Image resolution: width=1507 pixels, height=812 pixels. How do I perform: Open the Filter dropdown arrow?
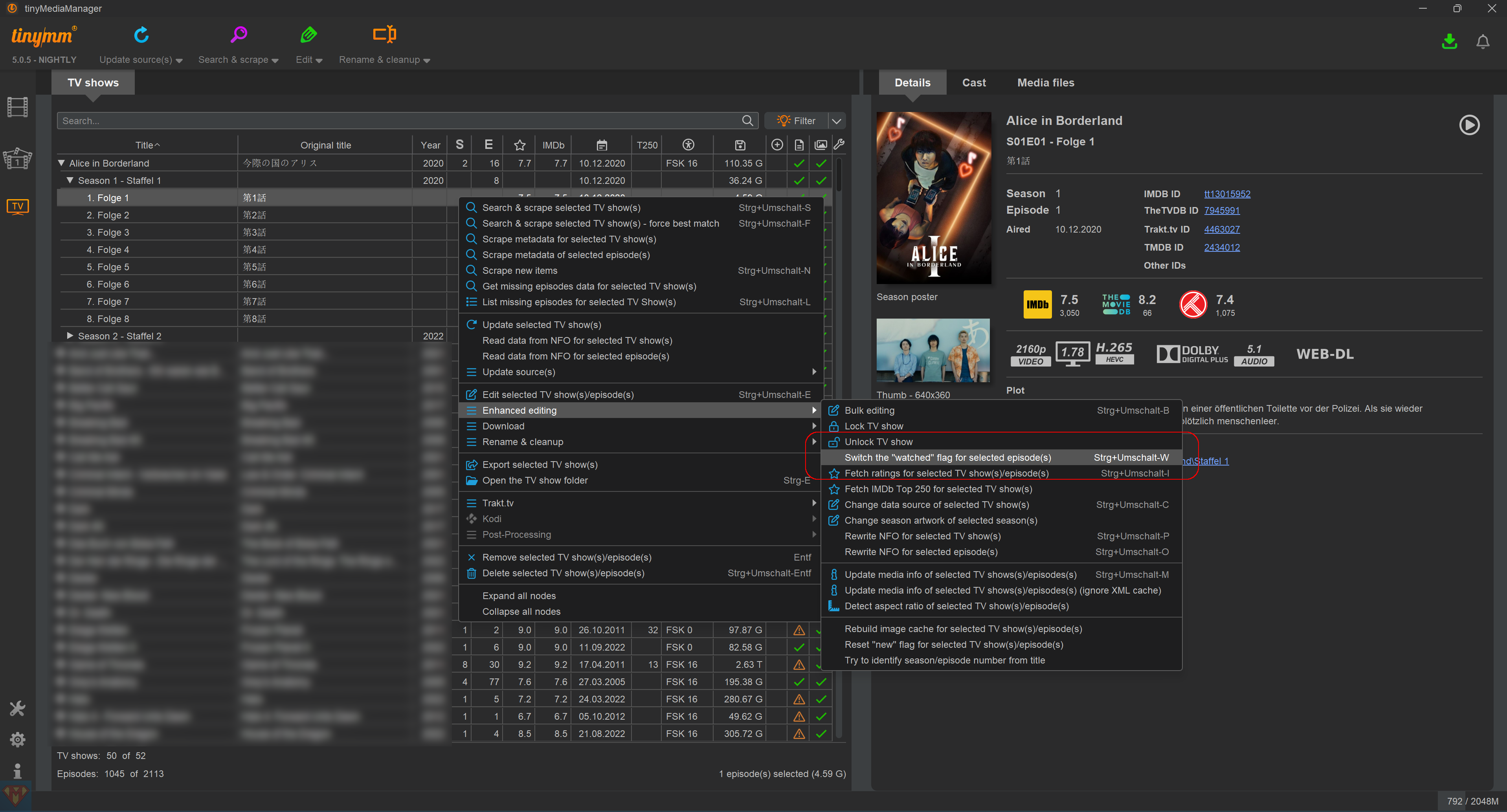click(x=837, y=121)
